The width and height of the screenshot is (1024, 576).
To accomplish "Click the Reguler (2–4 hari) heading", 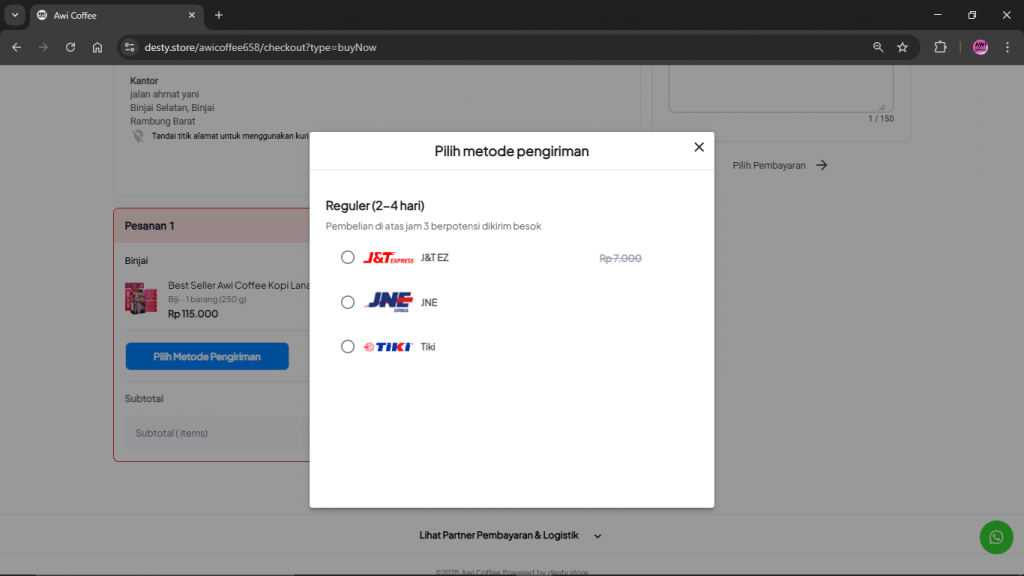I will pos(375,206).
